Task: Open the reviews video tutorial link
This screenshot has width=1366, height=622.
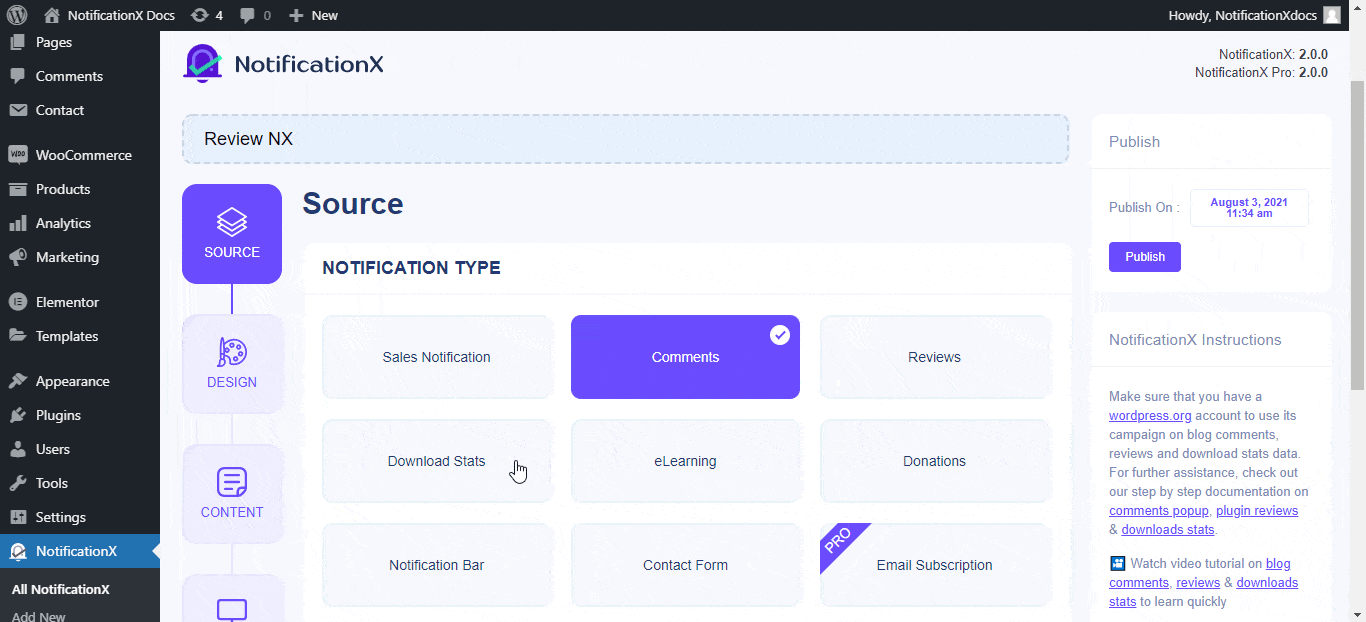Action: point(1198,583)
